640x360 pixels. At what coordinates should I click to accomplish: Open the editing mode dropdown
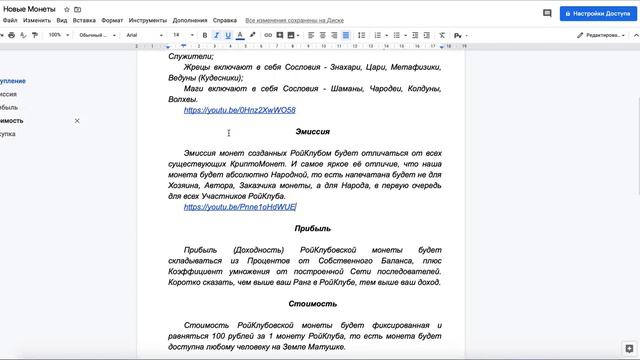coord(601,36)
